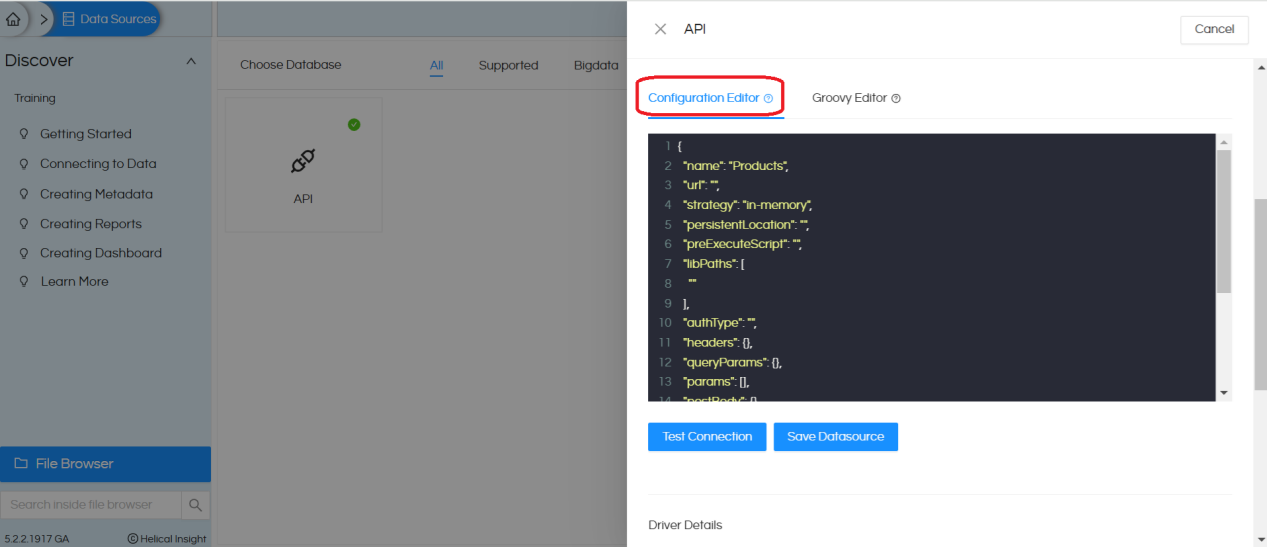Click lightbulb icon beside Getting Started
Screen dimensions: 1267x547
(x=24, y=134)
